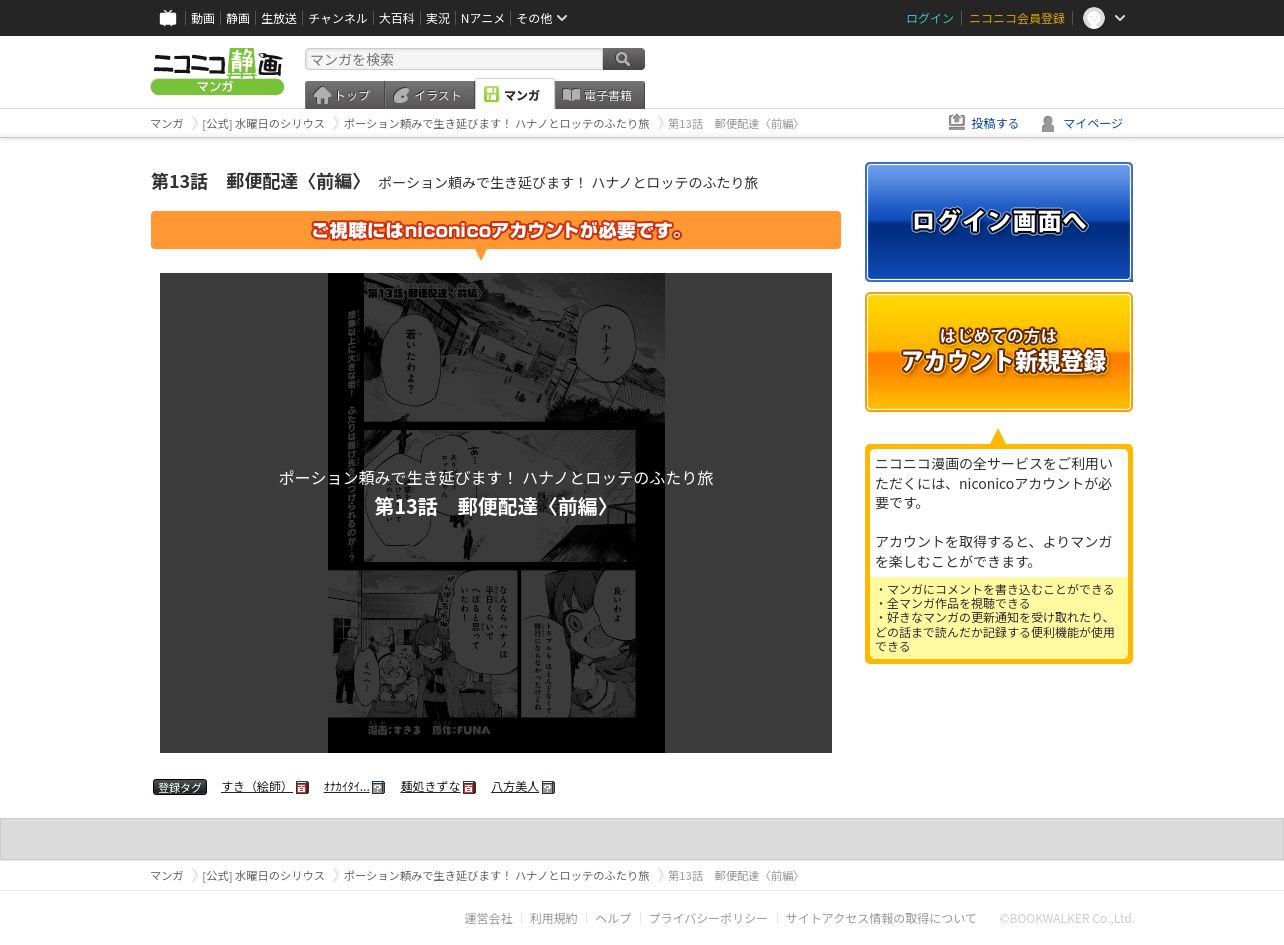1284x945 pixels.
Task: Open the 八方美人 tag link
Action: 515,787
